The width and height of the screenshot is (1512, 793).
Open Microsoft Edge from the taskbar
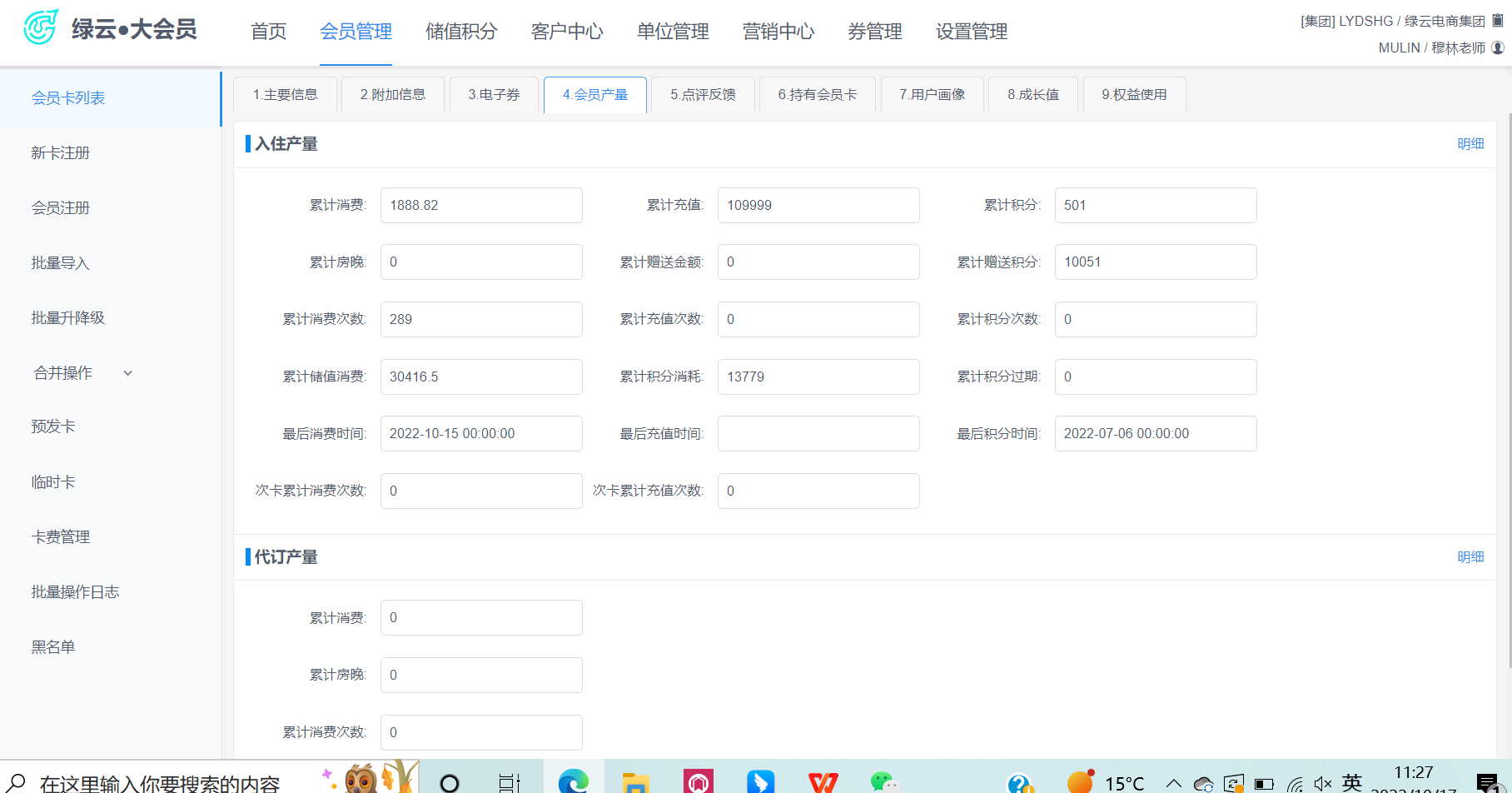[x=573, y=781]
